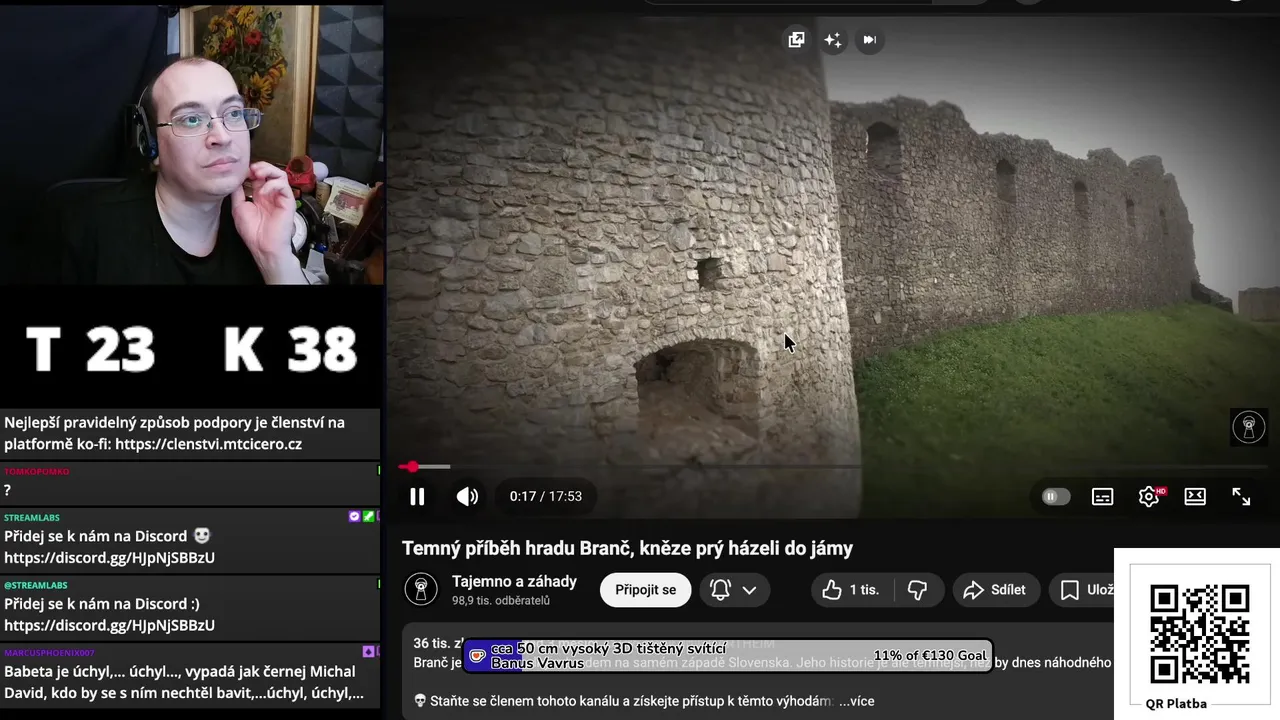Viewport: 1280px width, 720px height.
Task: Skip to next video icon at top
Action: [869, 40]
